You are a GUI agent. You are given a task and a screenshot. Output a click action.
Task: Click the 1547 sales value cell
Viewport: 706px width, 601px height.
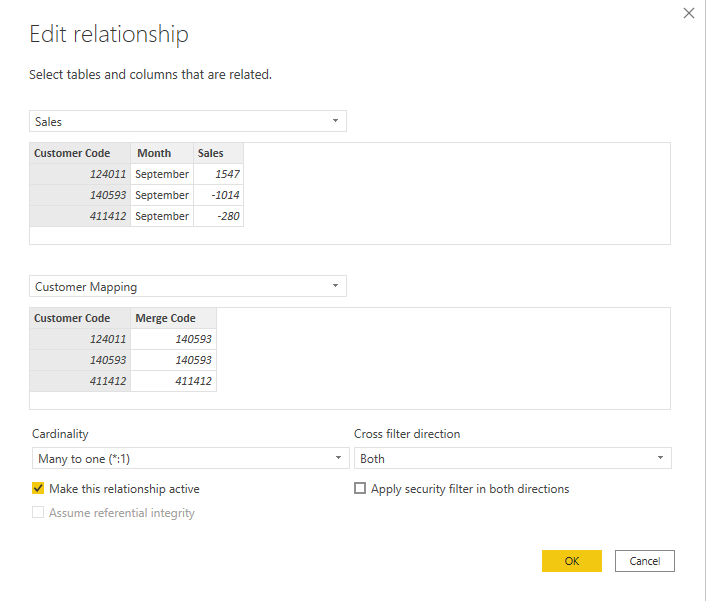pos(218,174)
